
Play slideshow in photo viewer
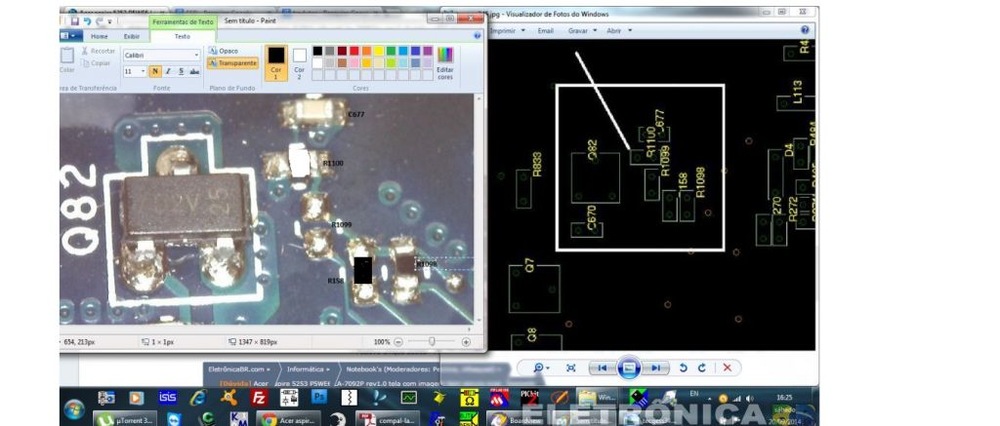pyautogui.click(x=629, y=368)
